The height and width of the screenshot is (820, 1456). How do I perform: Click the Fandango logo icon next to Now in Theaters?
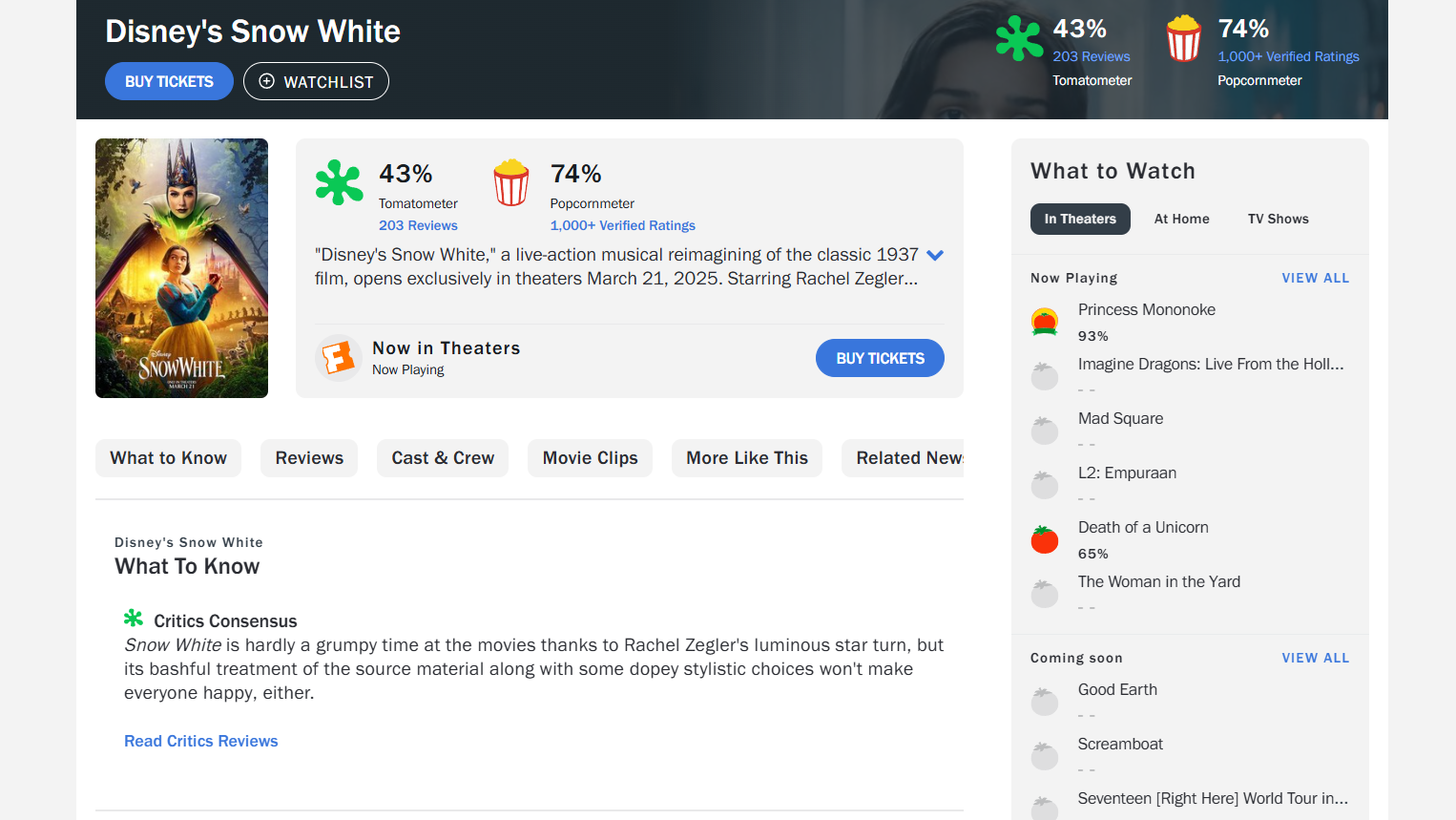pos(339,358)
